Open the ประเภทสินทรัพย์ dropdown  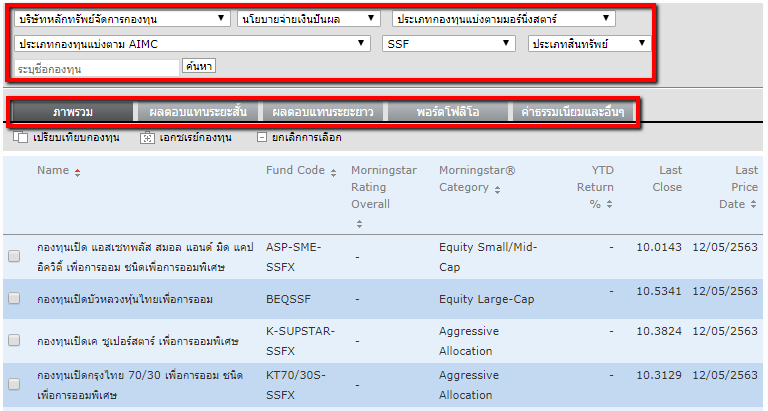[x=590, y=44]
